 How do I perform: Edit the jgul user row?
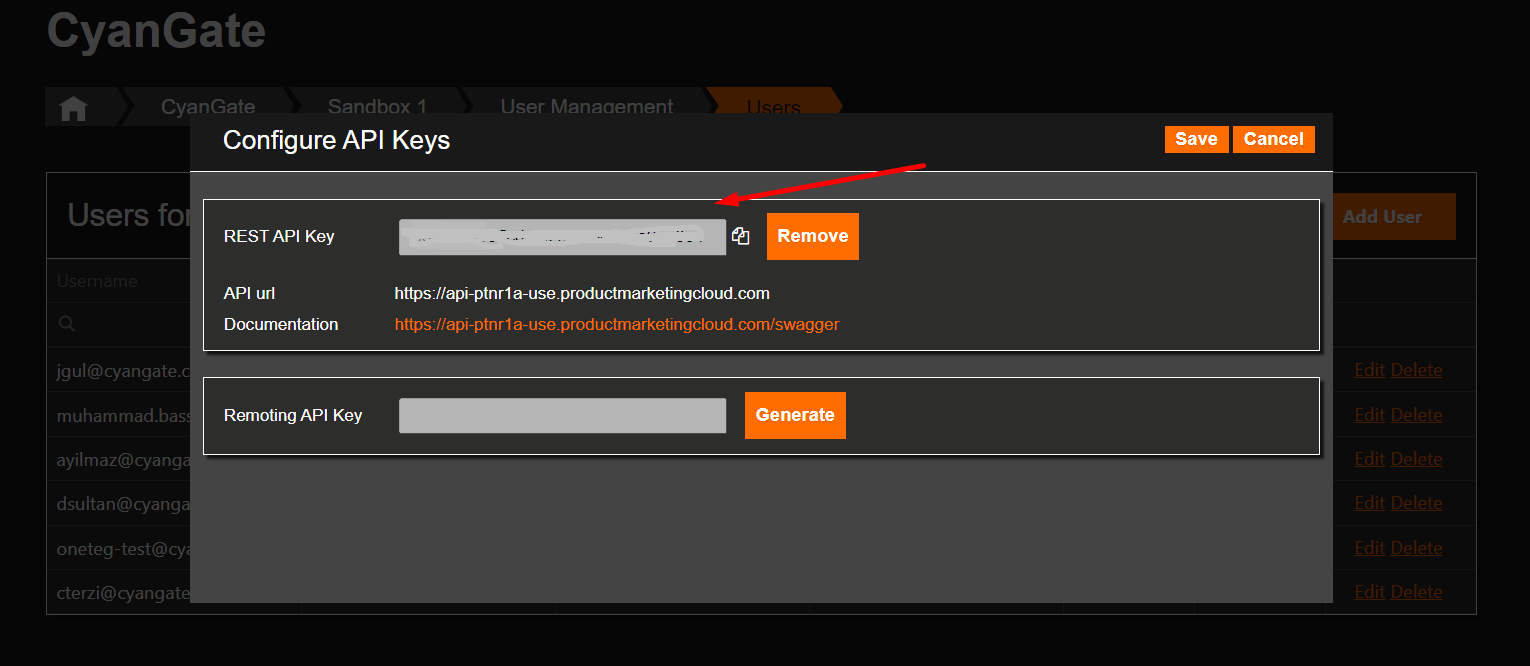[1369, 370]
